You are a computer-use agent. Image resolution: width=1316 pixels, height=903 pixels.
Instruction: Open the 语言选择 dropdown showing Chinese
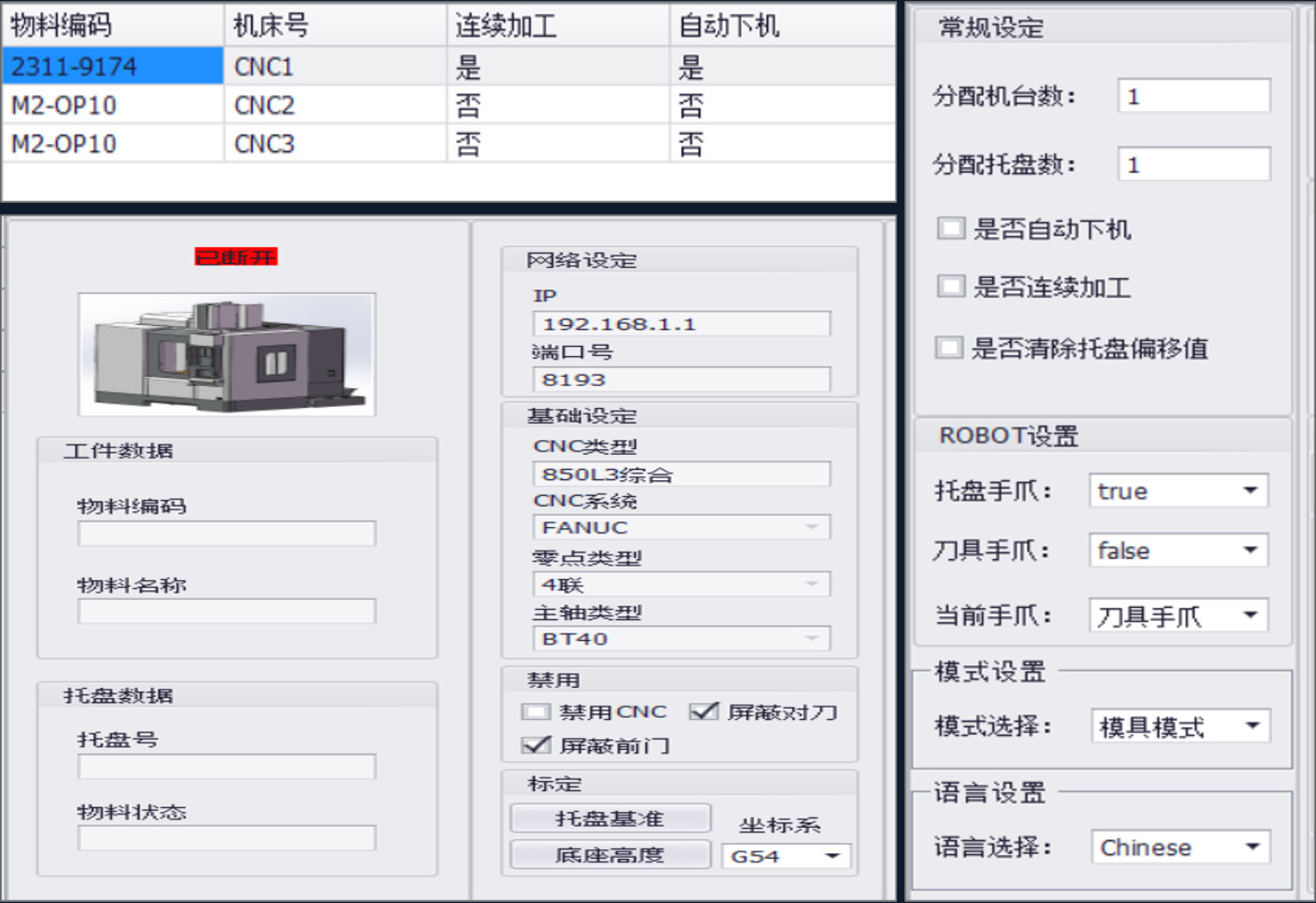[x=1180, y=848]
